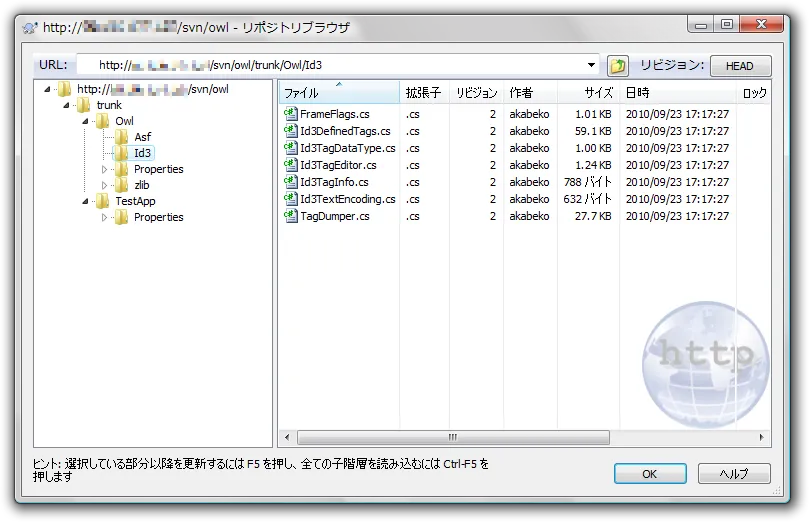Sort by the サイズ column header

597,93
